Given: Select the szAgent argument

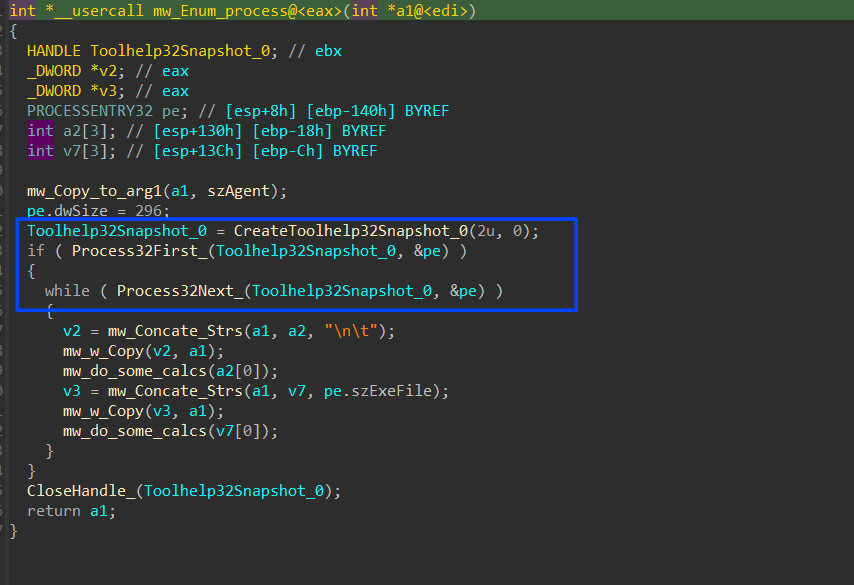Looking at the screenshot, I should [x=239, y=191].
